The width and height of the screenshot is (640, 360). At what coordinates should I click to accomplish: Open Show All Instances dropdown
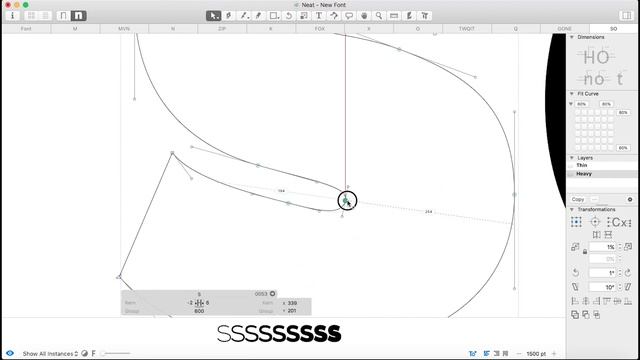pyautogui.click(x=50, y=353)
